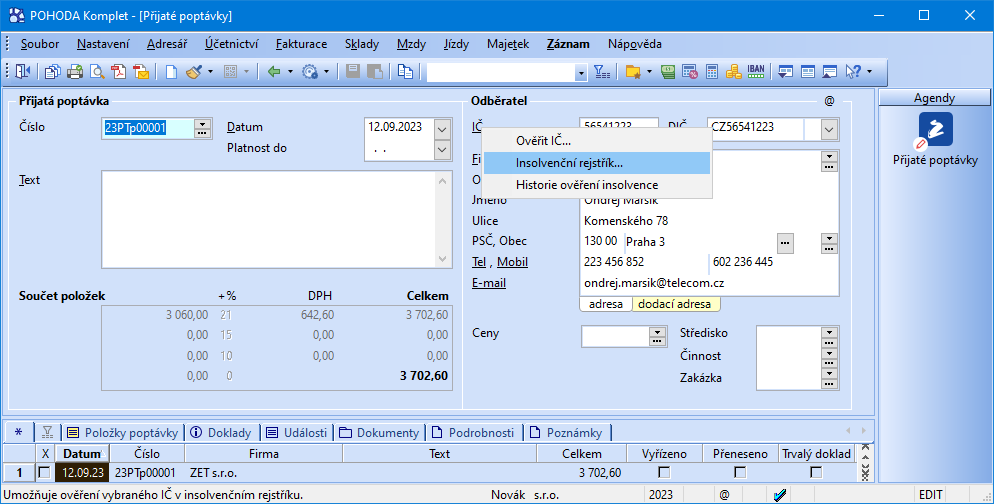Click the funnel filter toolbar icon
This screenshot has width=994, height=504.
point(602,72)
